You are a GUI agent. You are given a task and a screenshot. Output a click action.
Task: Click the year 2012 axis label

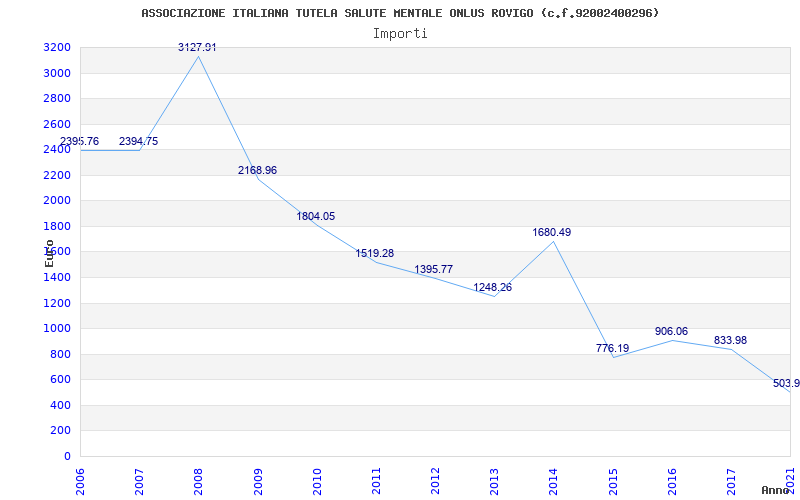435,482
